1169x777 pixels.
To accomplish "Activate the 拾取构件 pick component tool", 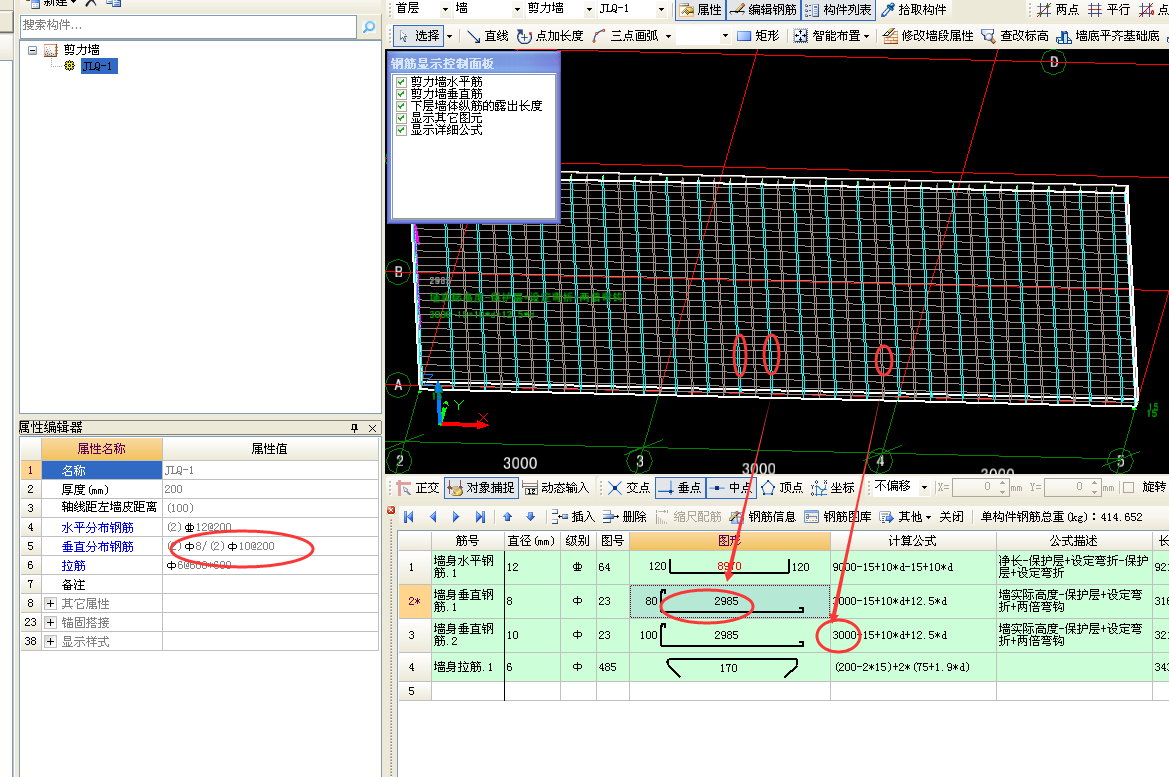I will [914, 10].
